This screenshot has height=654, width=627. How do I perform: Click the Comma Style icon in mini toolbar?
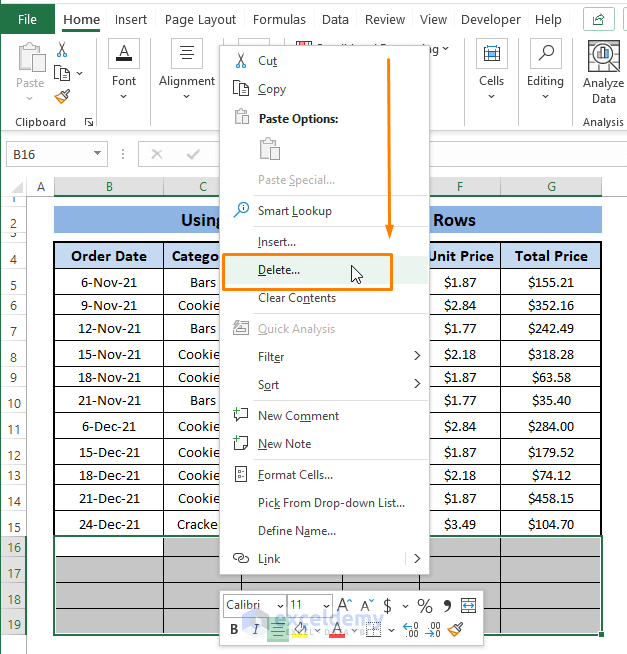pyautogui.click(x=446, y=606)
